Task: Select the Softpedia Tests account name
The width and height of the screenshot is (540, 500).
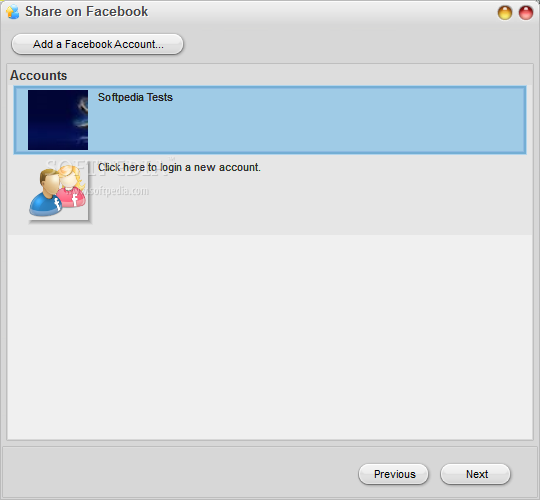Action: [135, 97]
